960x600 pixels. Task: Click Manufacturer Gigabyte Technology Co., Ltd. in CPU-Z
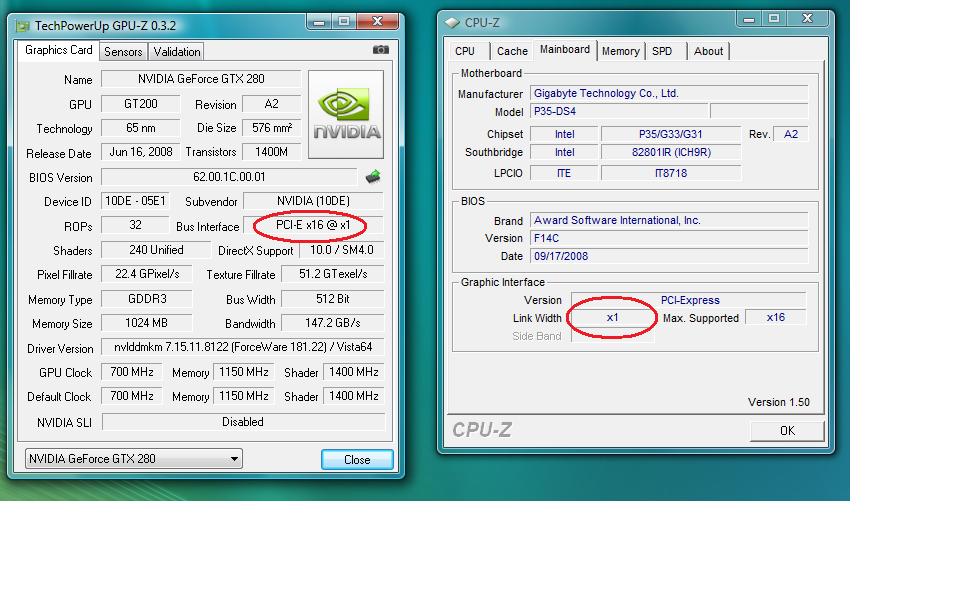pos(669,93)
